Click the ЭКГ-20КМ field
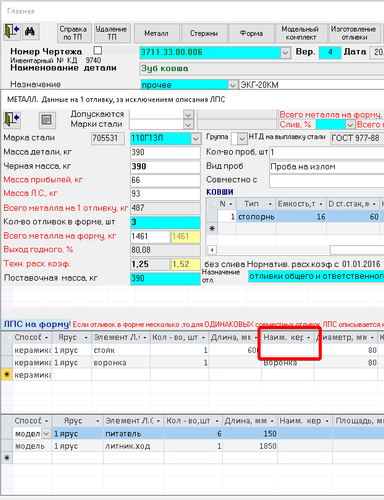 coord(311,85)
